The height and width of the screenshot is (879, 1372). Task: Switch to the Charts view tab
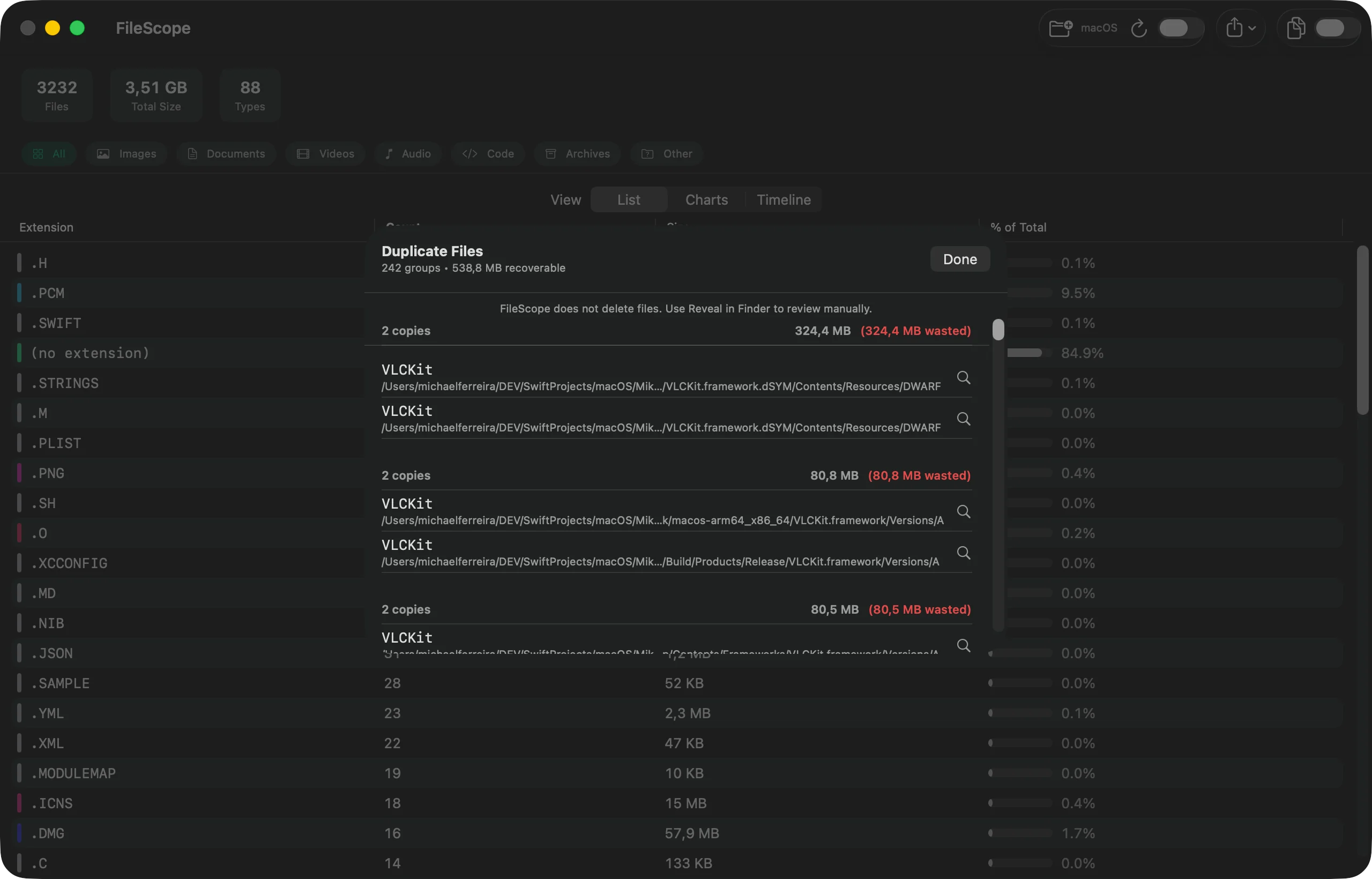pyautogui.click(x=706, y=200)
